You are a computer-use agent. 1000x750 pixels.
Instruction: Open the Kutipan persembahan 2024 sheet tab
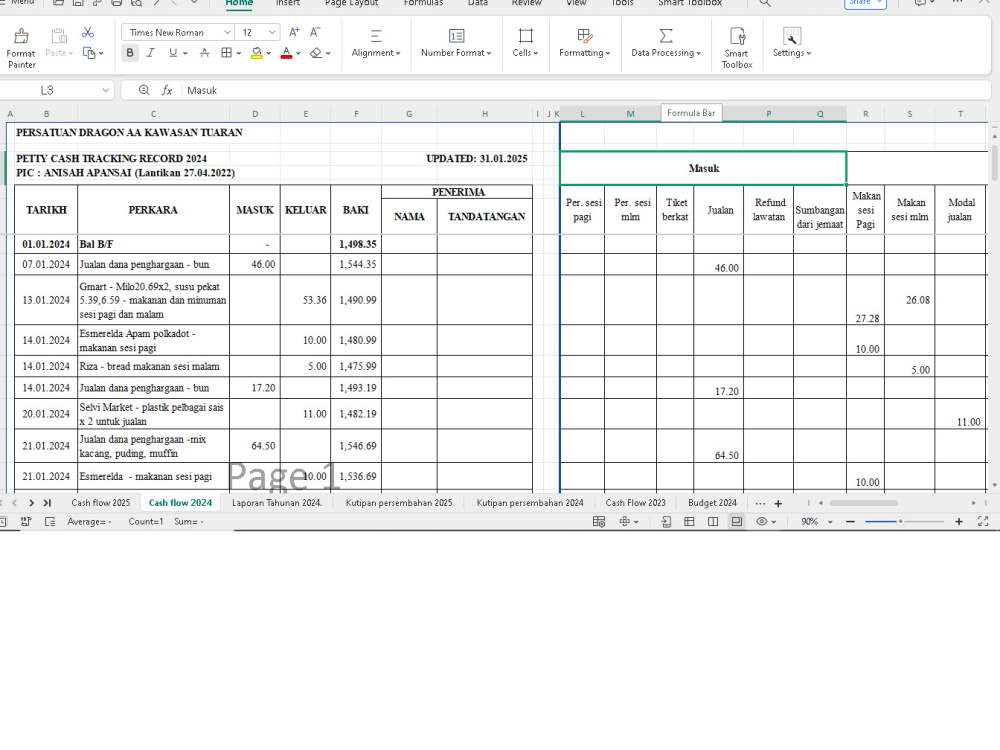coord(530,503)
